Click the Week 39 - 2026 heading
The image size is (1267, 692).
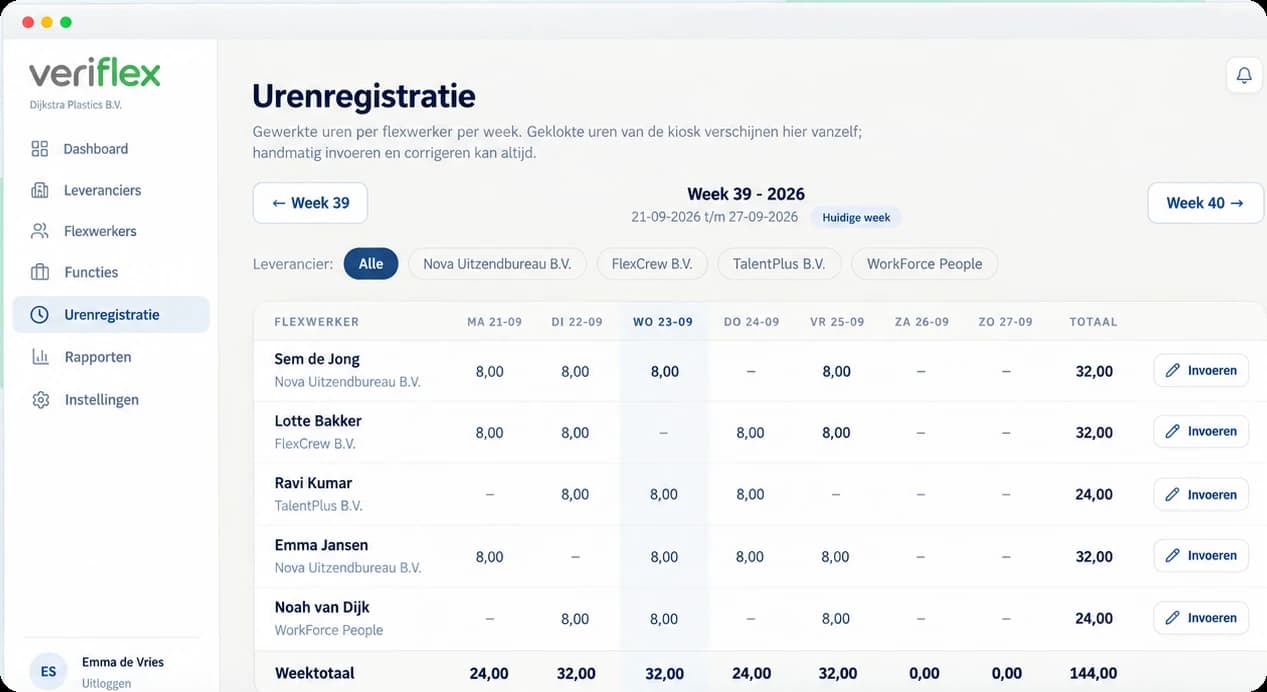746,194
